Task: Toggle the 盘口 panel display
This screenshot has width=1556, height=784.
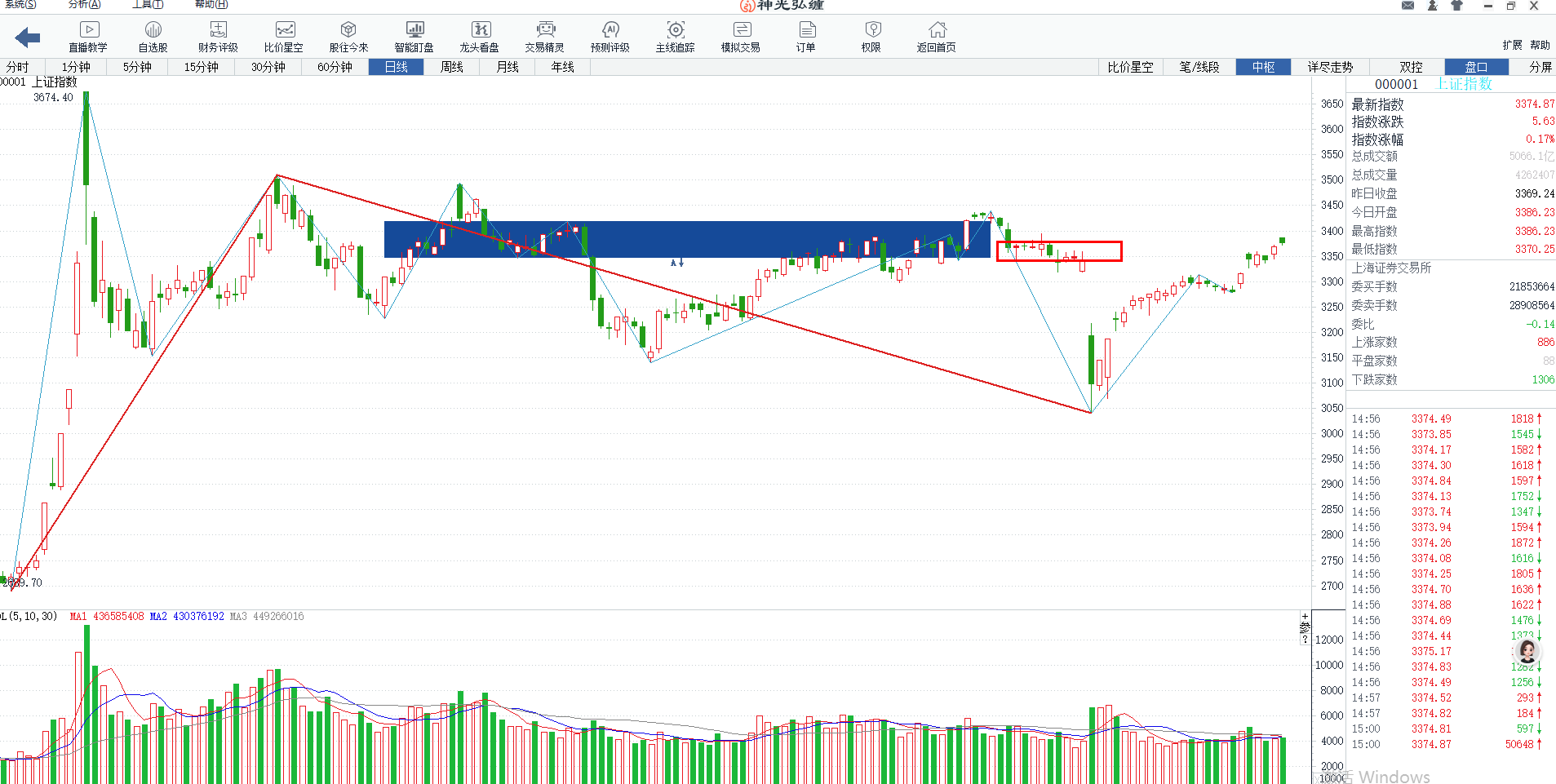Action: click(1475, 67)
